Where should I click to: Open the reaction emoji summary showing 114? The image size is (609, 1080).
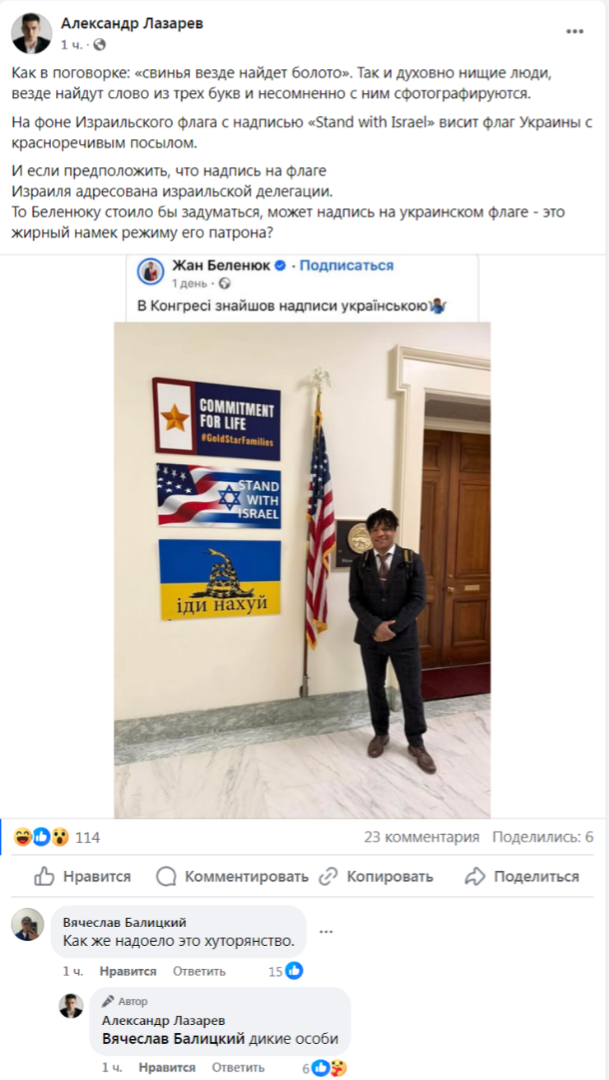(57, 838)
